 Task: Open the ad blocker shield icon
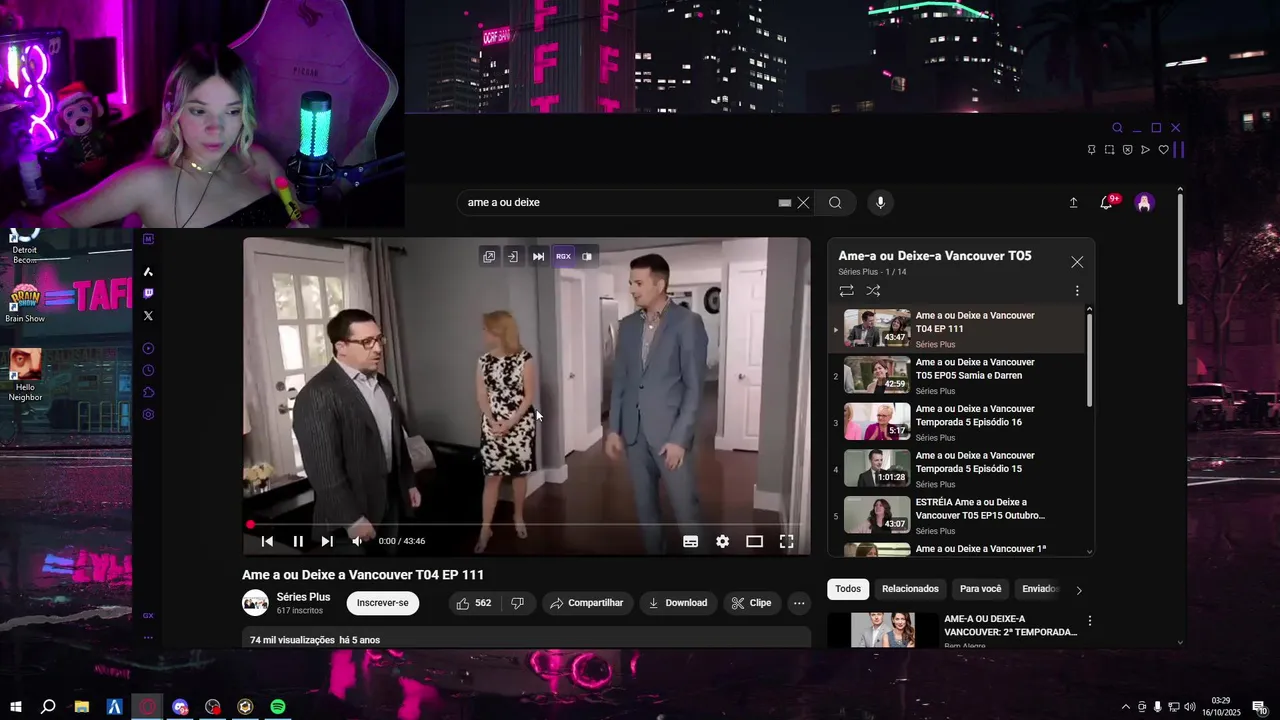[x=1127, y=150]
